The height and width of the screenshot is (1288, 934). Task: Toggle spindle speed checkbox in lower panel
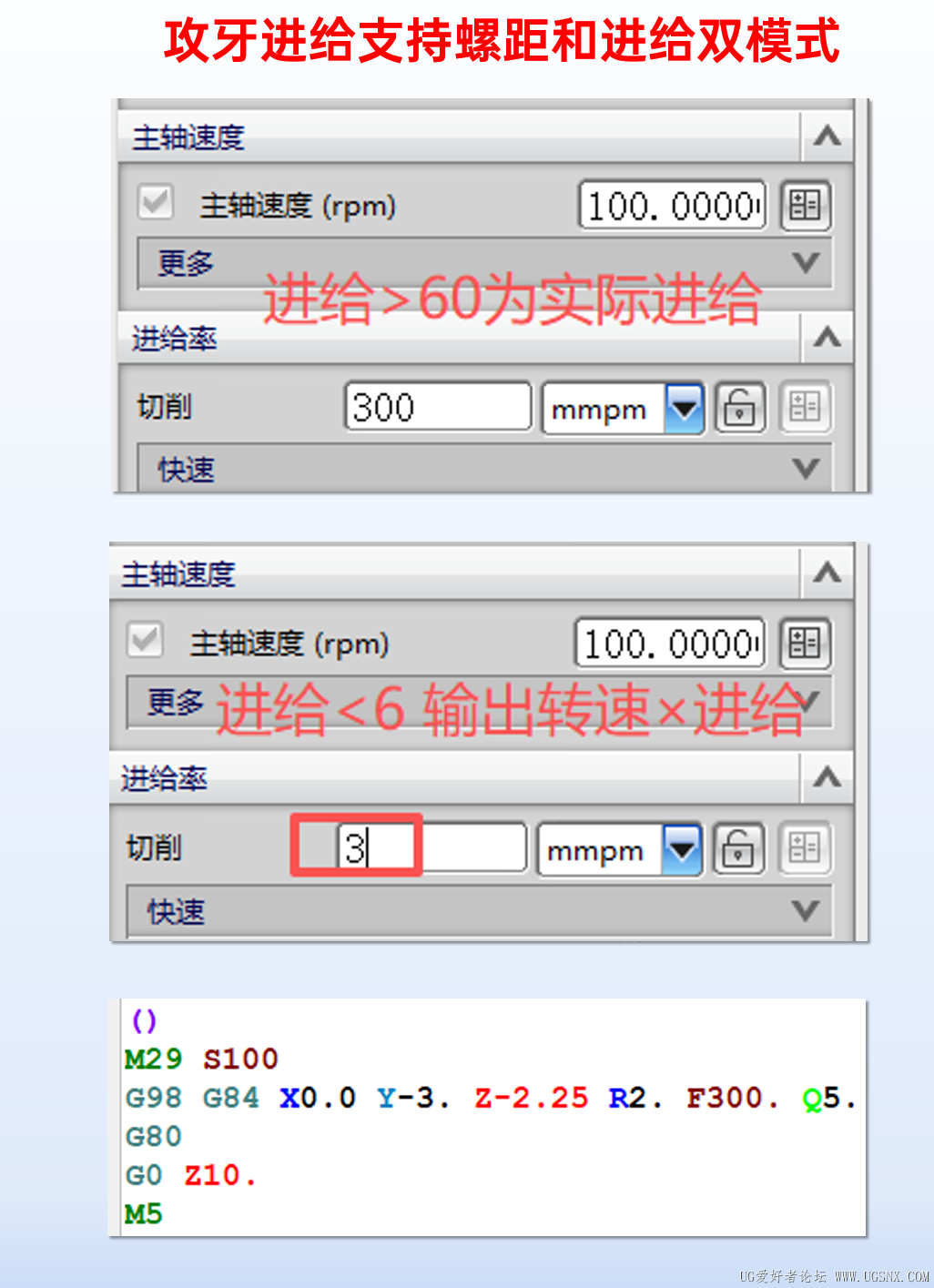[x=144, y=642]
